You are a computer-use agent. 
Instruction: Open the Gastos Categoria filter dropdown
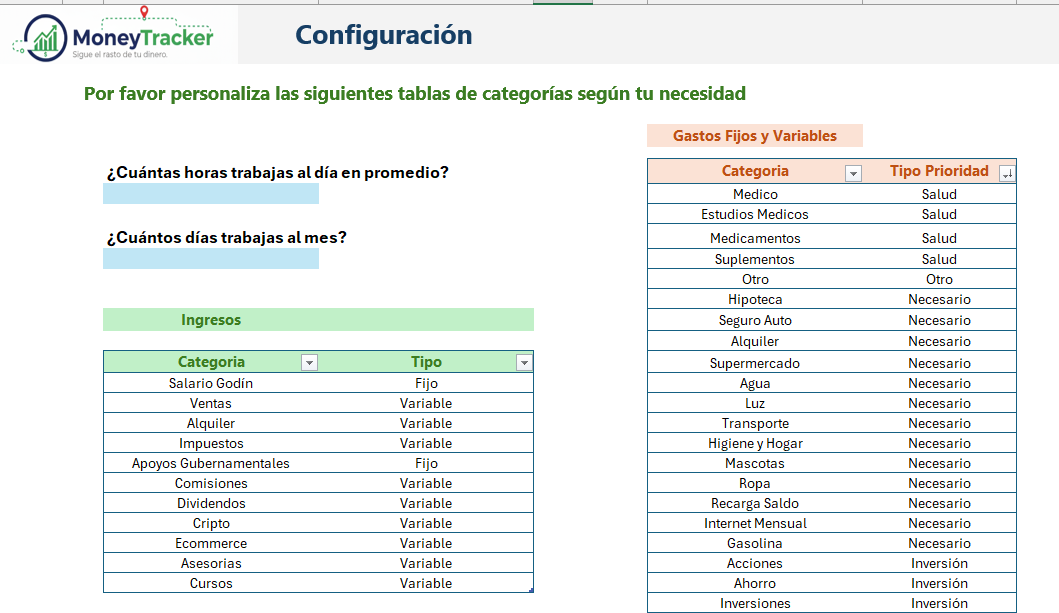(x=852, y=174)
